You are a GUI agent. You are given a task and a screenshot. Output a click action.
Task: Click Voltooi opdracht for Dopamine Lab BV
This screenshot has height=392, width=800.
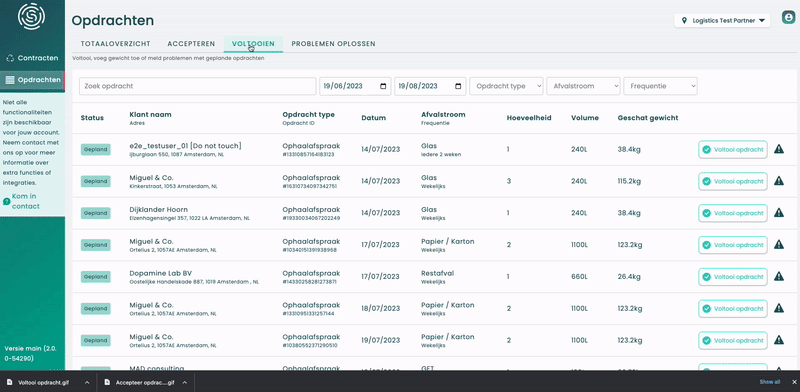click(x=733, y=277)
